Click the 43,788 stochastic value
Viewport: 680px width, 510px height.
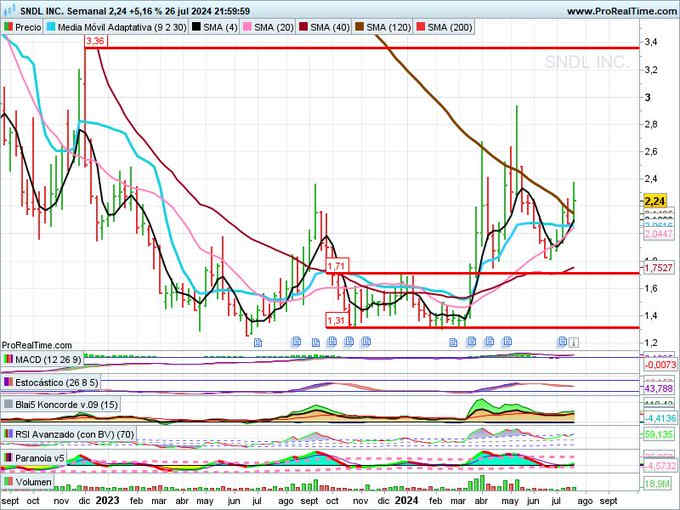[658, 388]
